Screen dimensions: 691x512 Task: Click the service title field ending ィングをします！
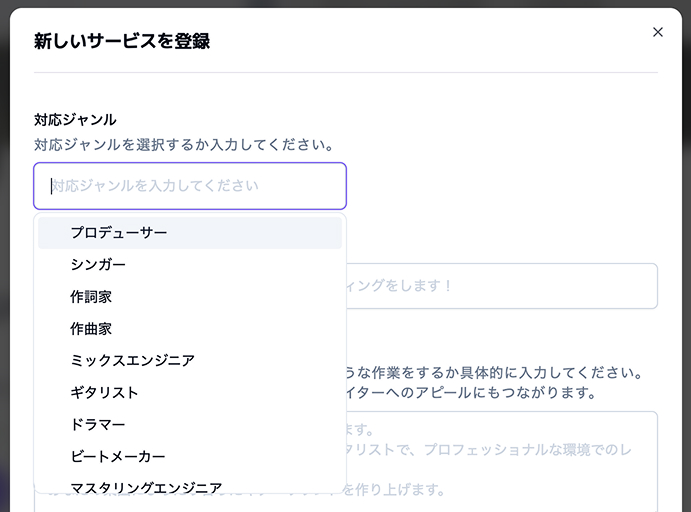pos(500,286)
